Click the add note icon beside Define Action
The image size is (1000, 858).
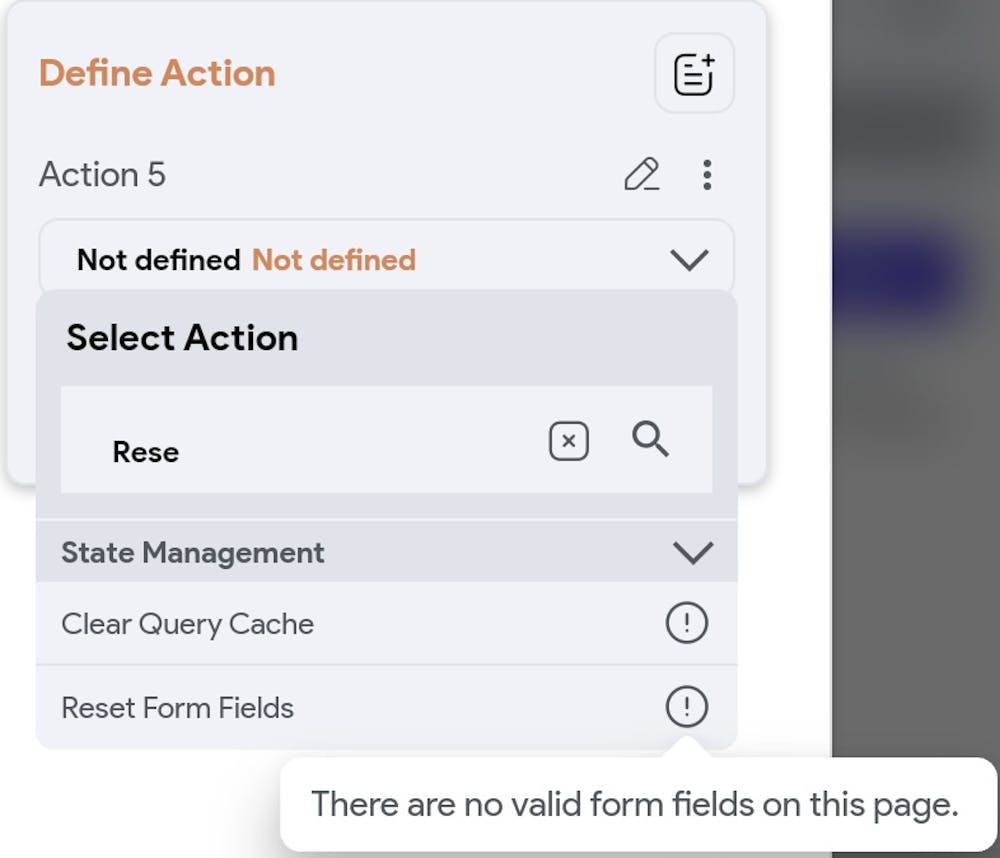[694, 74]
